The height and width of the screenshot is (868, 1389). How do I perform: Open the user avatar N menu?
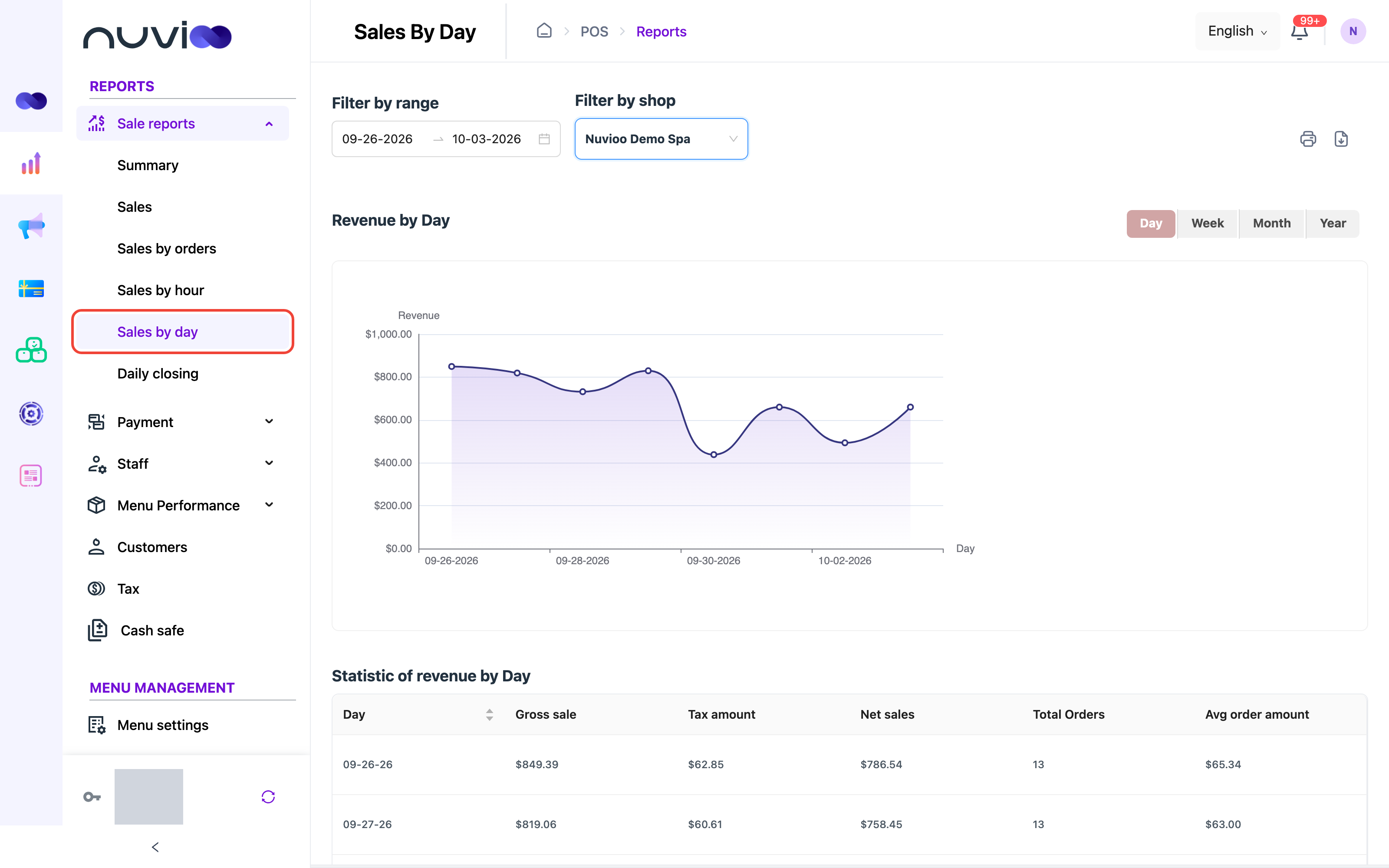click(x=1353, y=31)
